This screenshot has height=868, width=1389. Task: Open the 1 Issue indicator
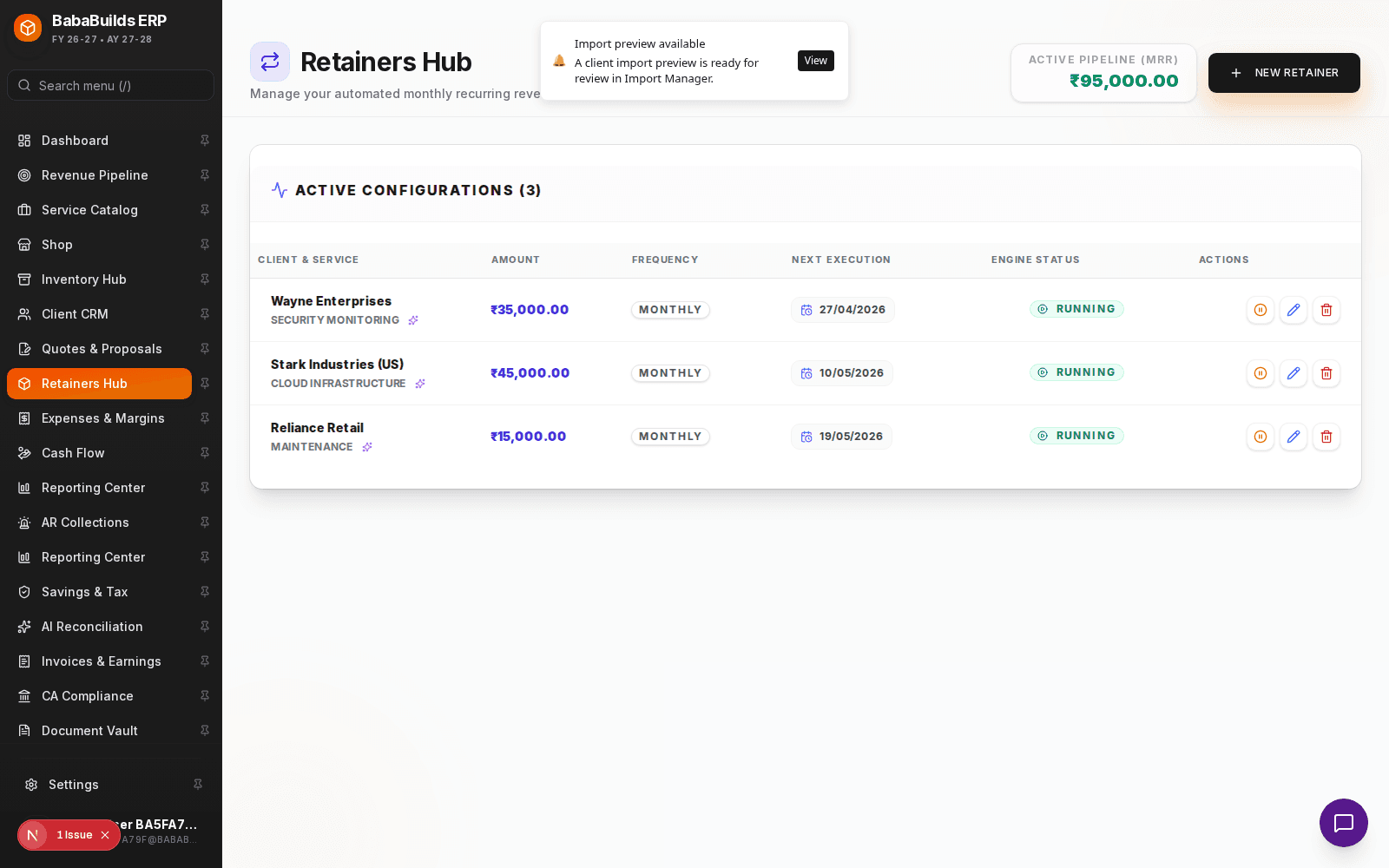coord(75,835)
